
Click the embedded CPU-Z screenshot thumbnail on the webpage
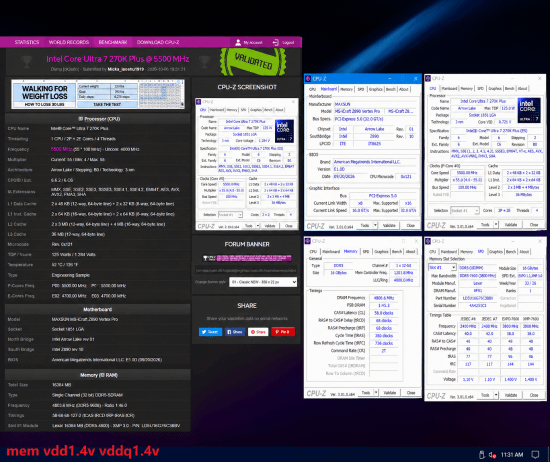click(x=247, y=164)
